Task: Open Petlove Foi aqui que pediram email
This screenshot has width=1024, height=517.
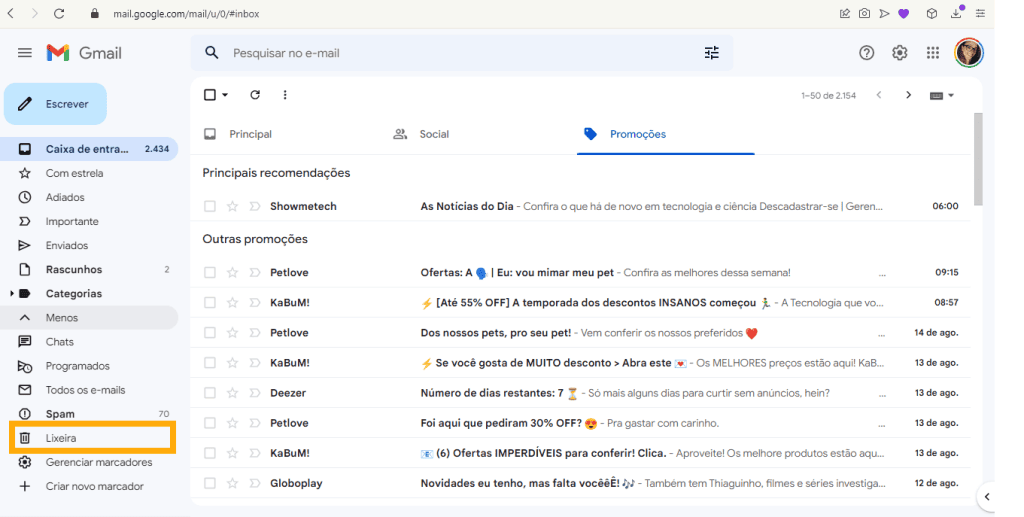Action: (x=581, y=423)
